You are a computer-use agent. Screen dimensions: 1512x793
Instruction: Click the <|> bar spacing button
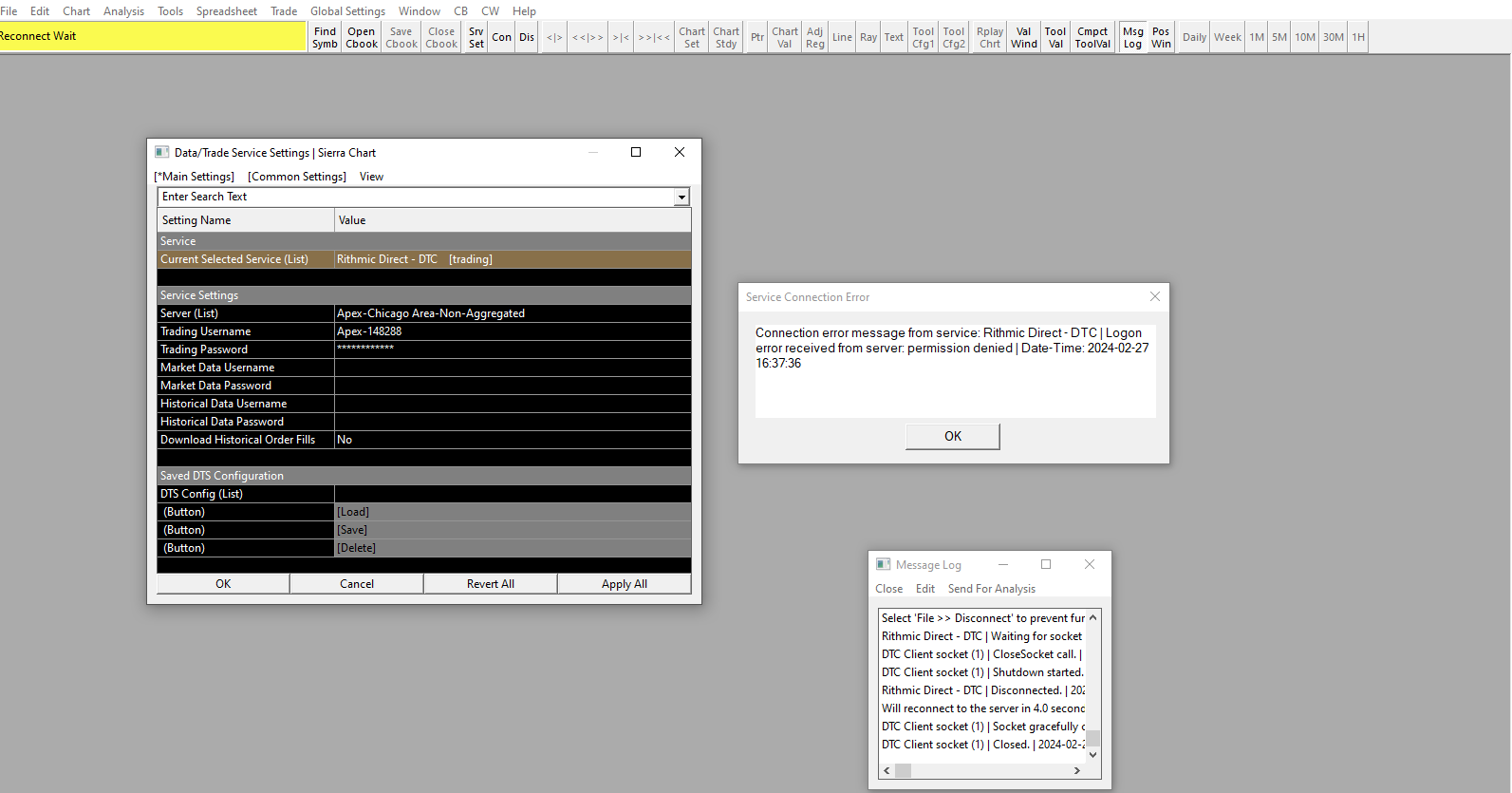(554, 37)
